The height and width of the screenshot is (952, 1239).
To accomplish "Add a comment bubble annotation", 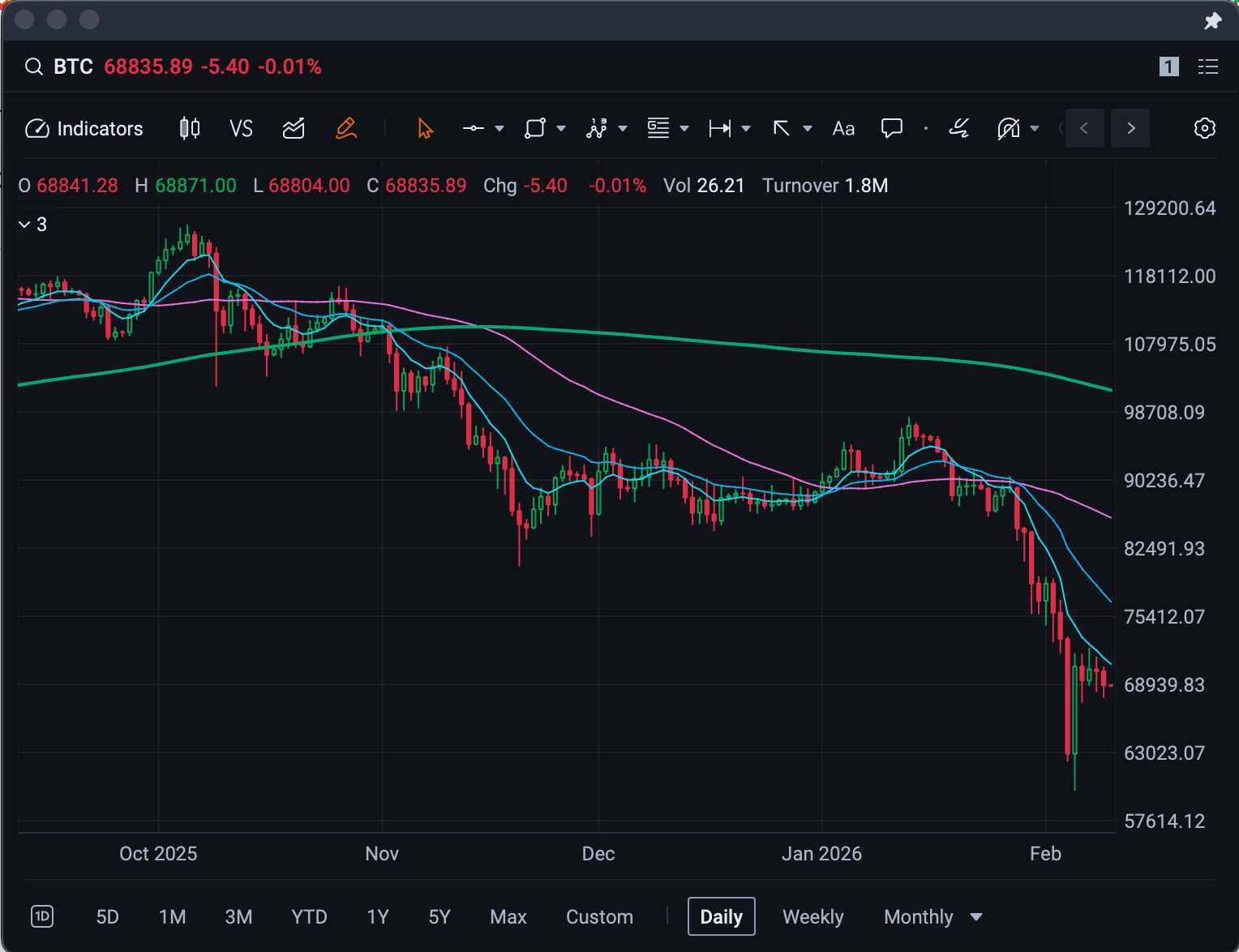I will [x=891, y=128].
